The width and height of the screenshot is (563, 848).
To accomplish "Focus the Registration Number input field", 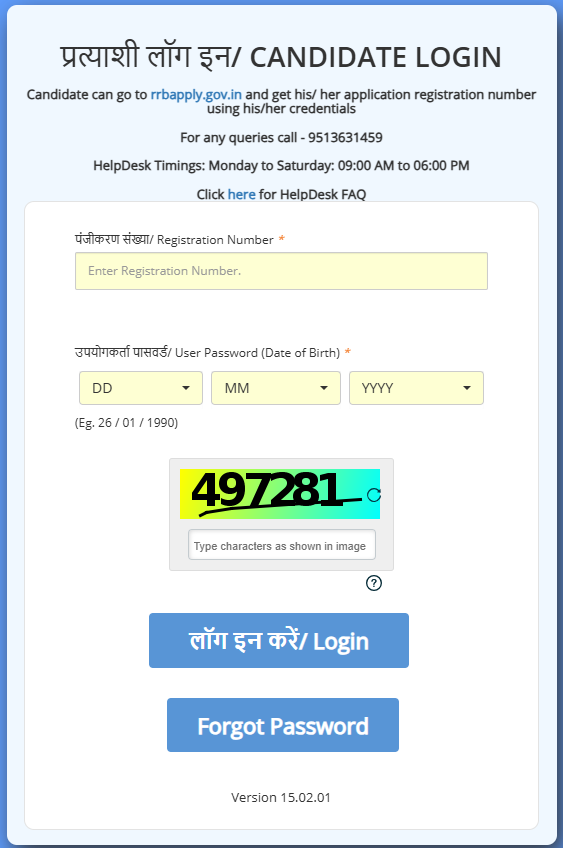I will point(281,271).
